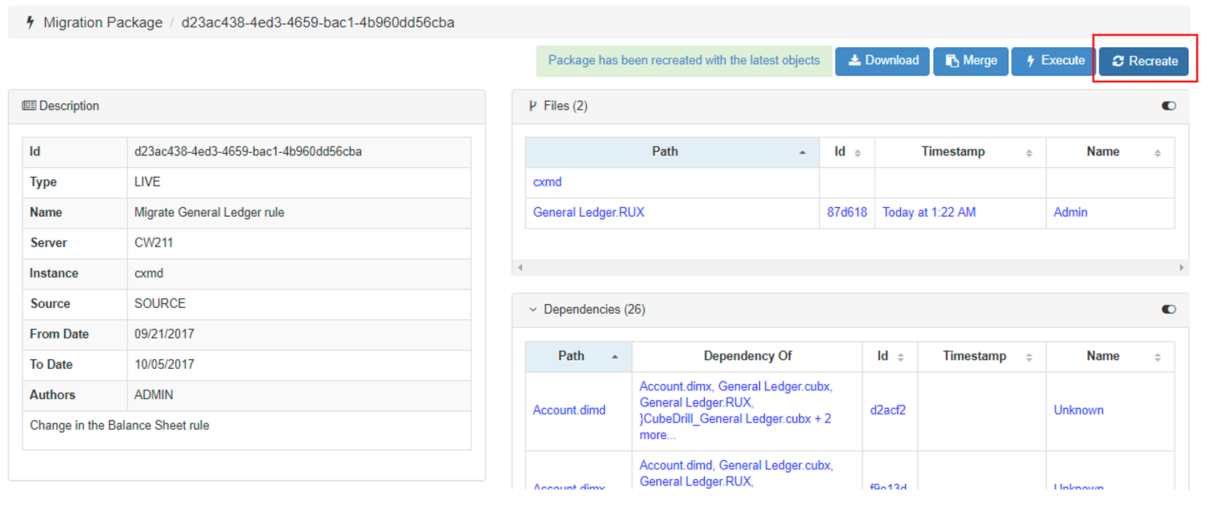Recreate the migration package
Viewport: 1208px width, 521px height.
point(1144,61)
